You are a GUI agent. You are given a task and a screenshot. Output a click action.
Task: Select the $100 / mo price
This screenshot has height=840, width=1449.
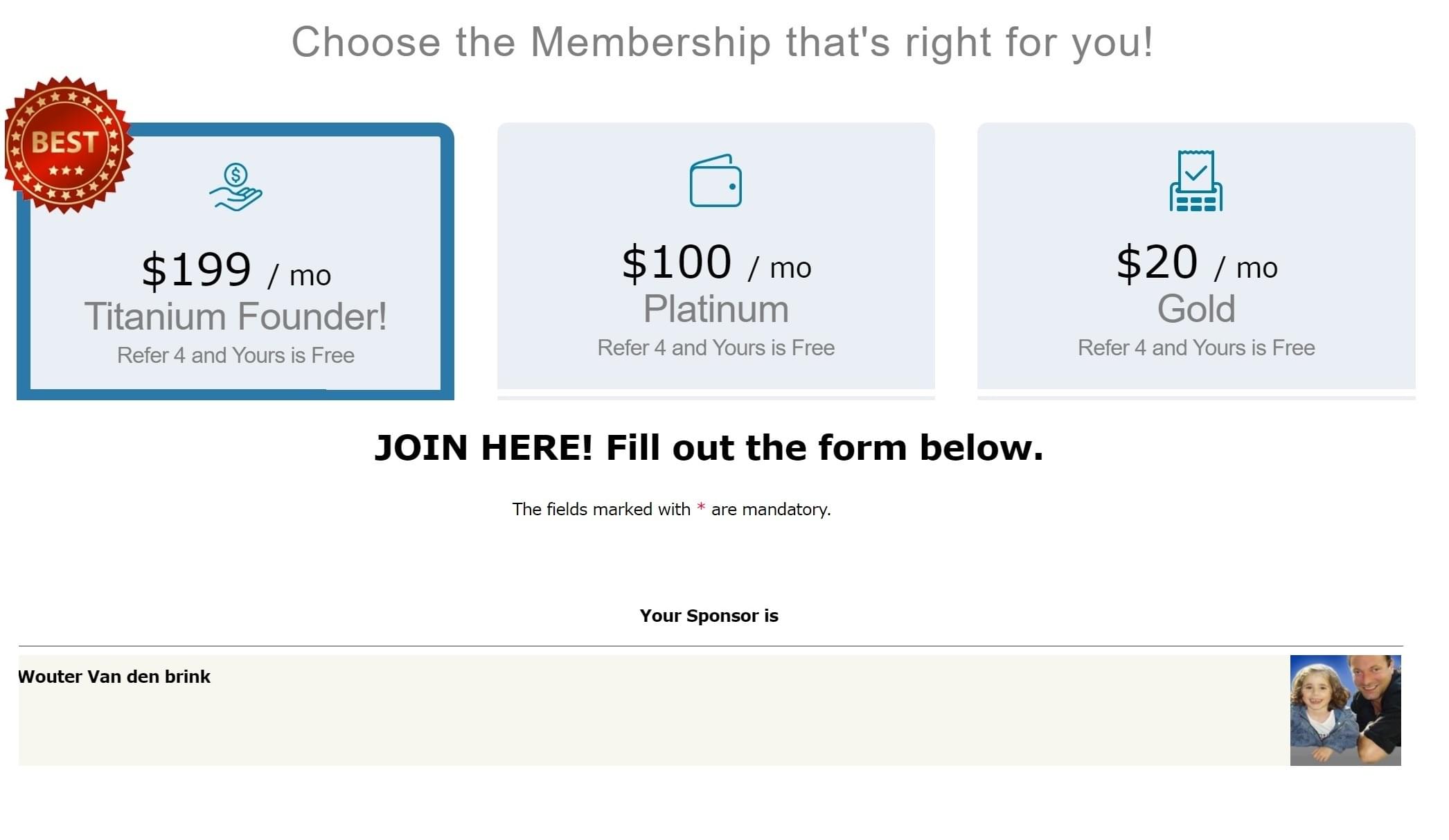pyautogui.click(x=716, y=262)
